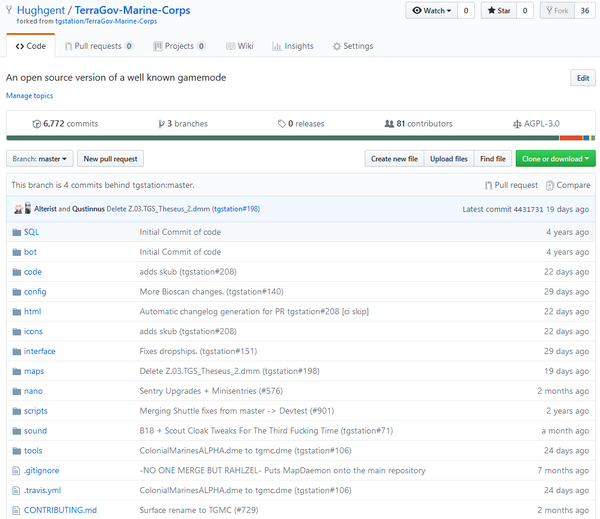Viewport: 600px width, 519px height.
Task: Click the releases tag icon
Action: tap(282, 124)
